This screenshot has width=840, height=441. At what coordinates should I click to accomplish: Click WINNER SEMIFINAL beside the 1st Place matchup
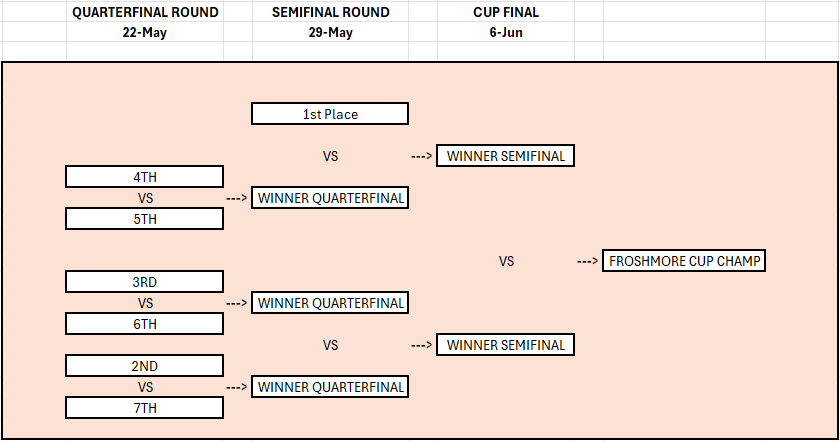click(x=506, y=156)
